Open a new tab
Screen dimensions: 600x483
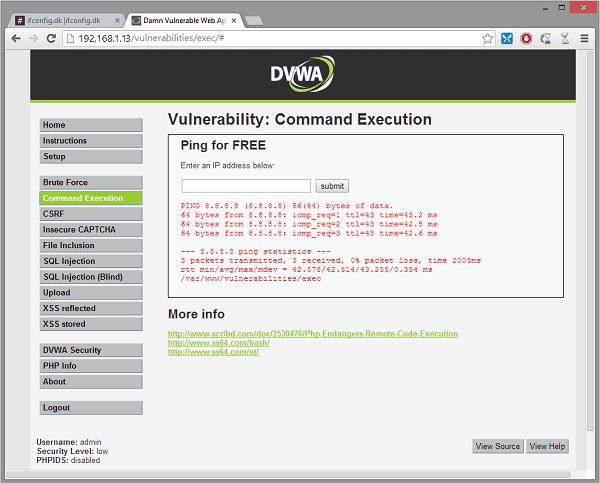coord(254,21)
